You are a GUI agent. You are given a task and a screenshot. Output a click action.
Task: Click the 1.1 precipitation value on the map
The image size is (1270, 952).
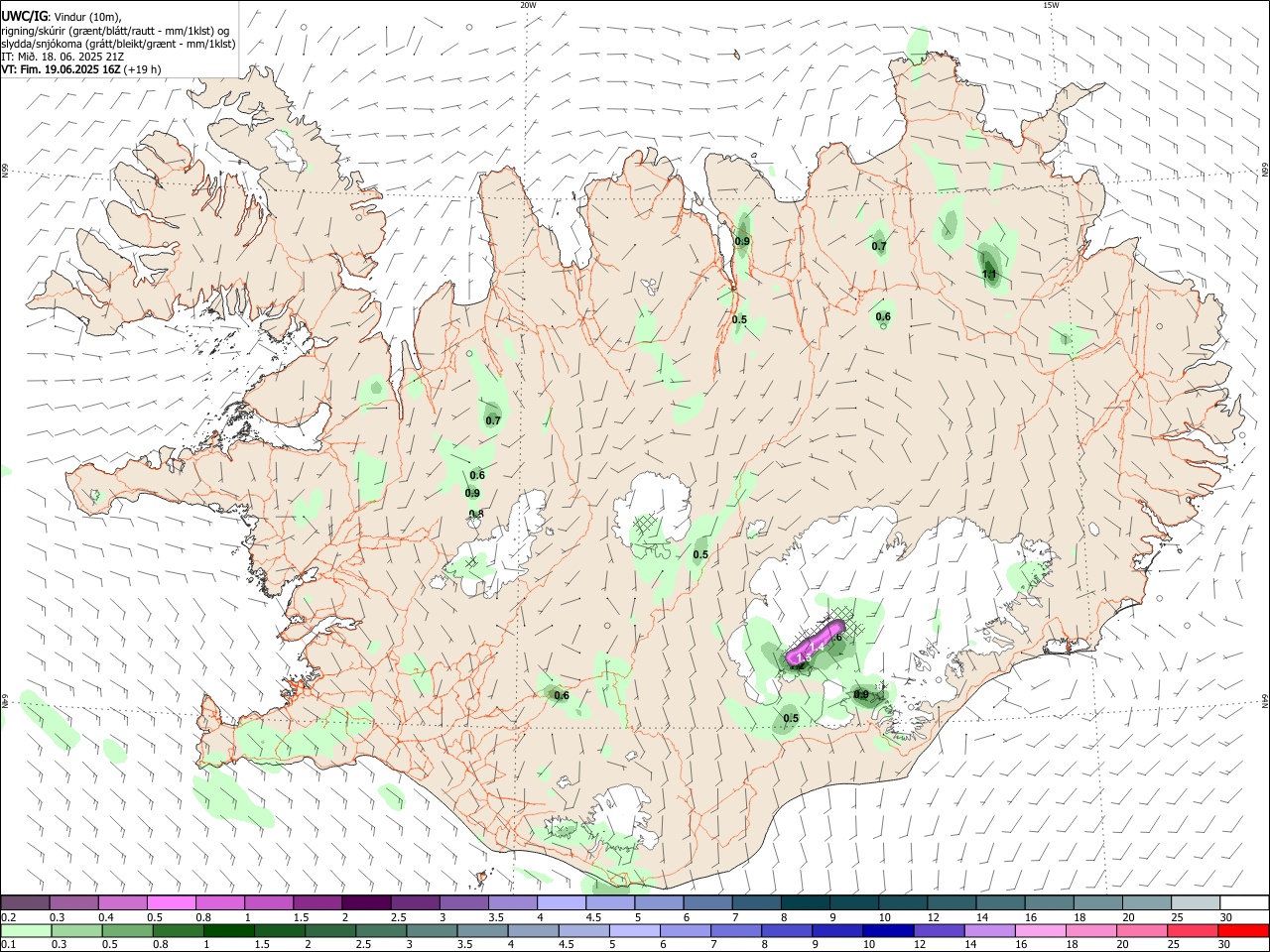pos(989,275)
